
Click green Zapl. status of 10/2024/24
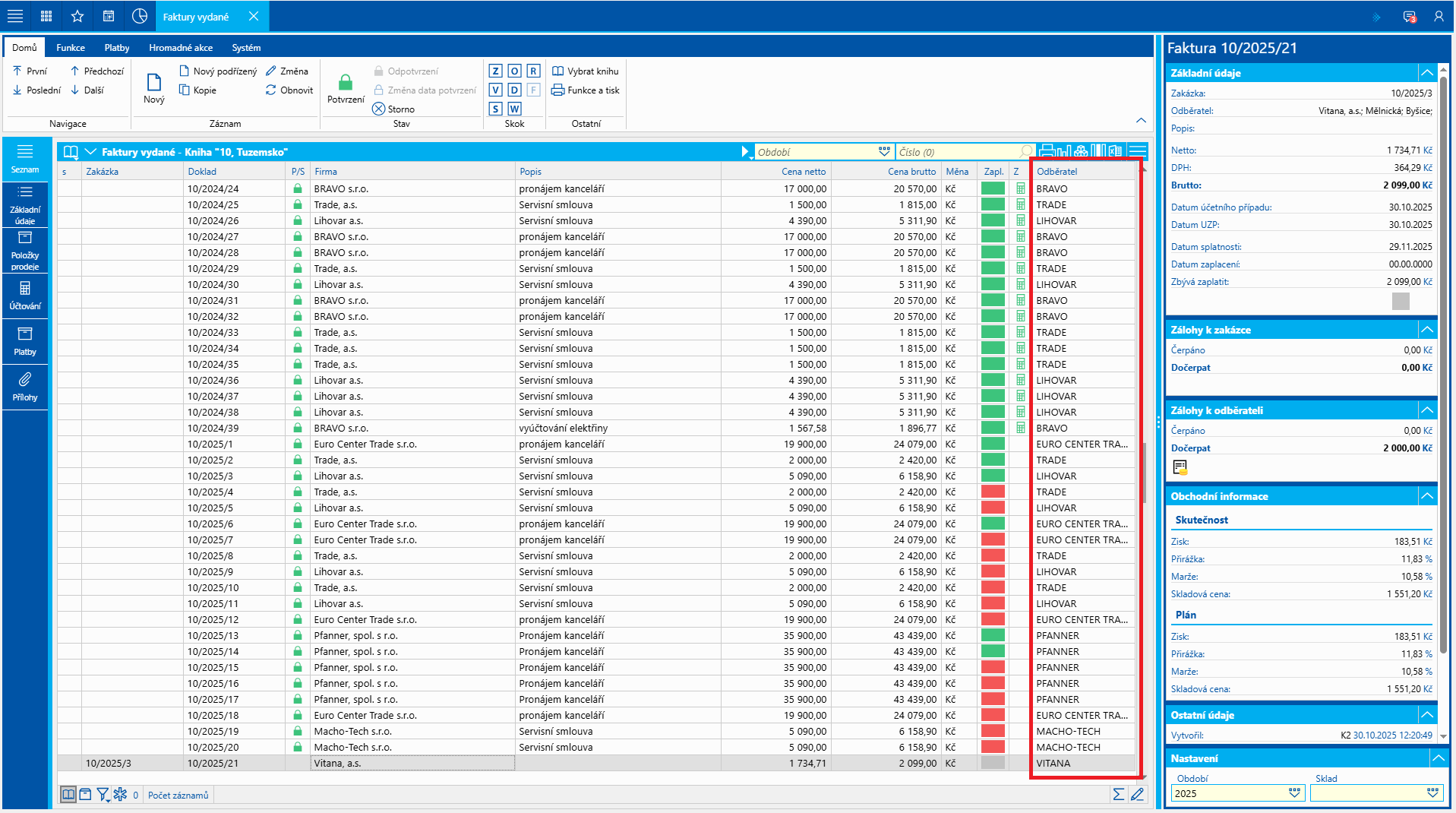tap(993, 188)
